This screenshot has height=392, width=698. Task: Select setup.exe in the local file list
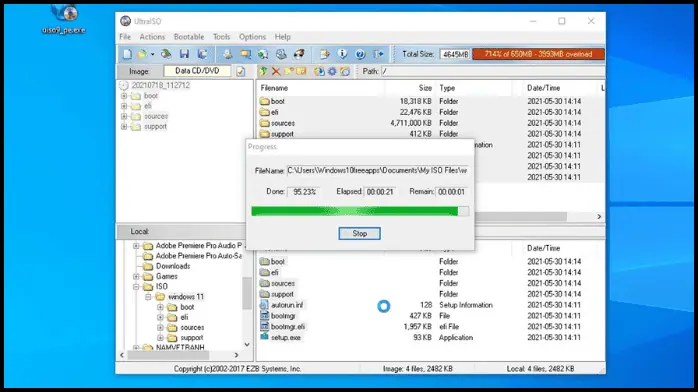285,338
